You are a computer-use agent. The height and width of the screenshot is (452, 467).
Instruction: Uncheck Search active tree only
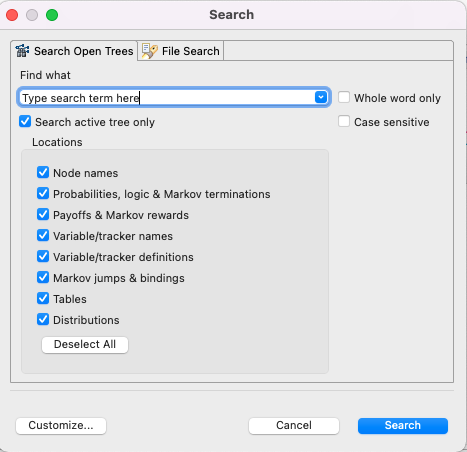coord(25,121)
